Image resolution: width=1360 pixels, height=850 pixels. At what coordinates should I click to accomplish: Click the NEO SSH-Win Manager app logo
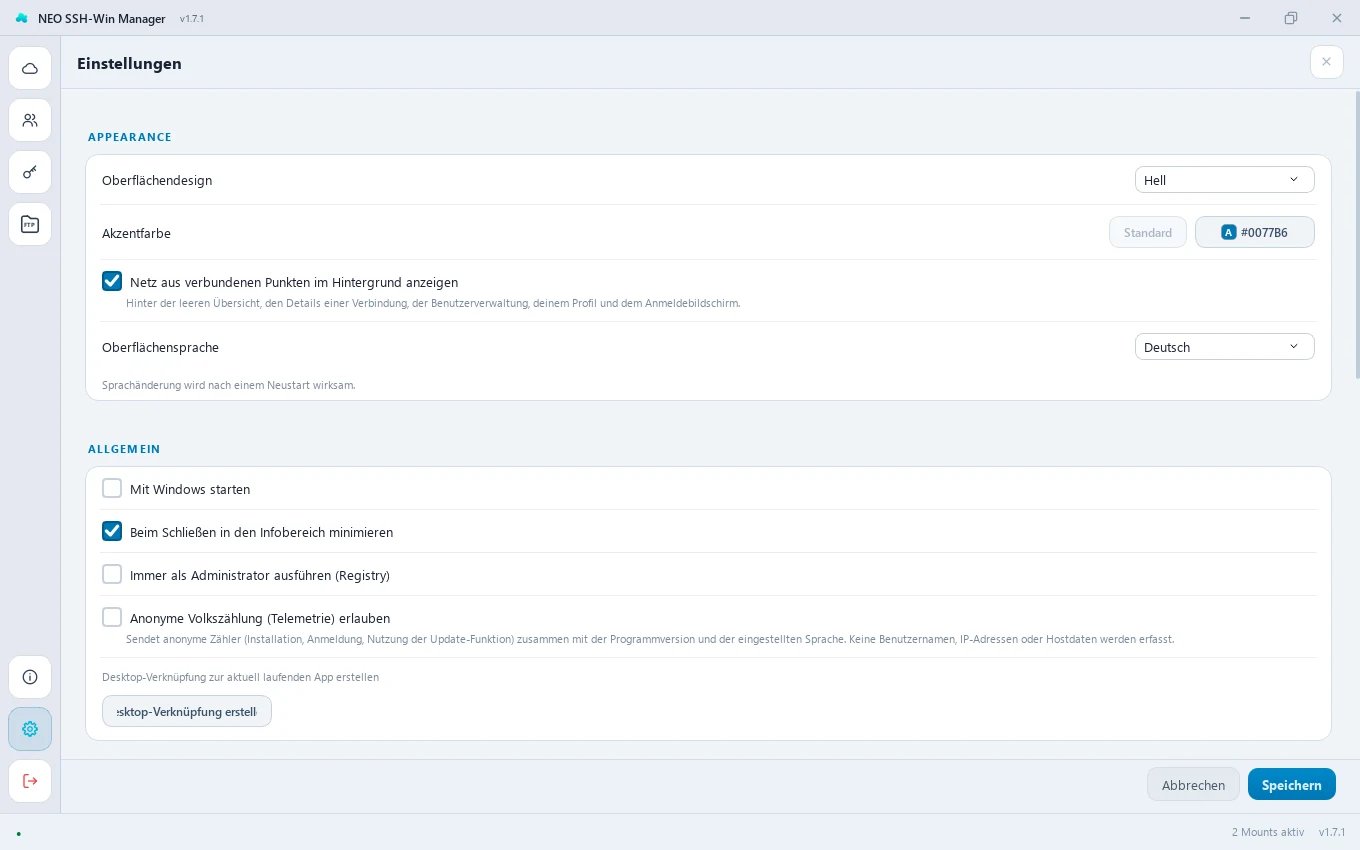click(x=22, y=18)
